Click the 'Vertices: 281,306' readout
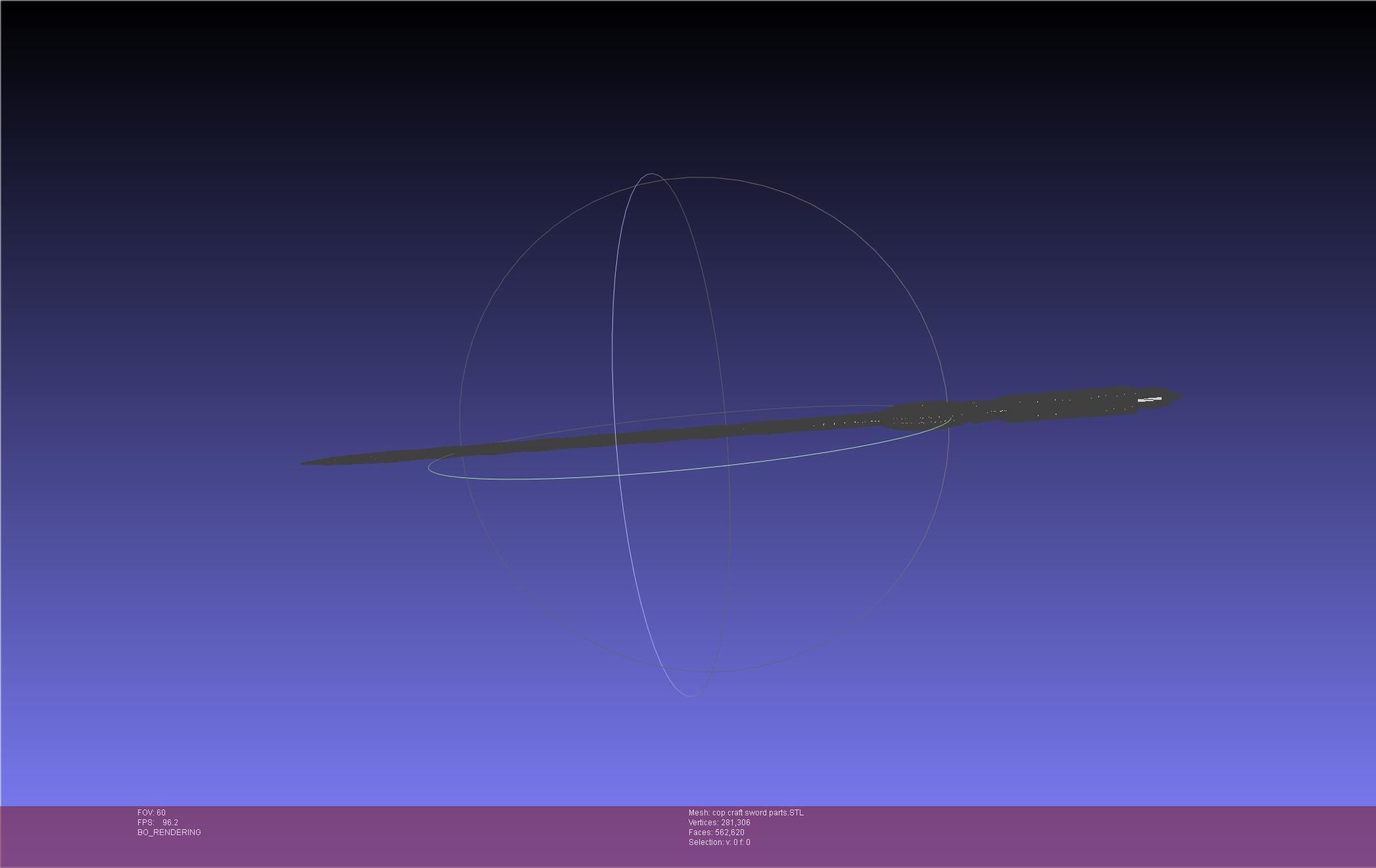 [x=720, y=823]
